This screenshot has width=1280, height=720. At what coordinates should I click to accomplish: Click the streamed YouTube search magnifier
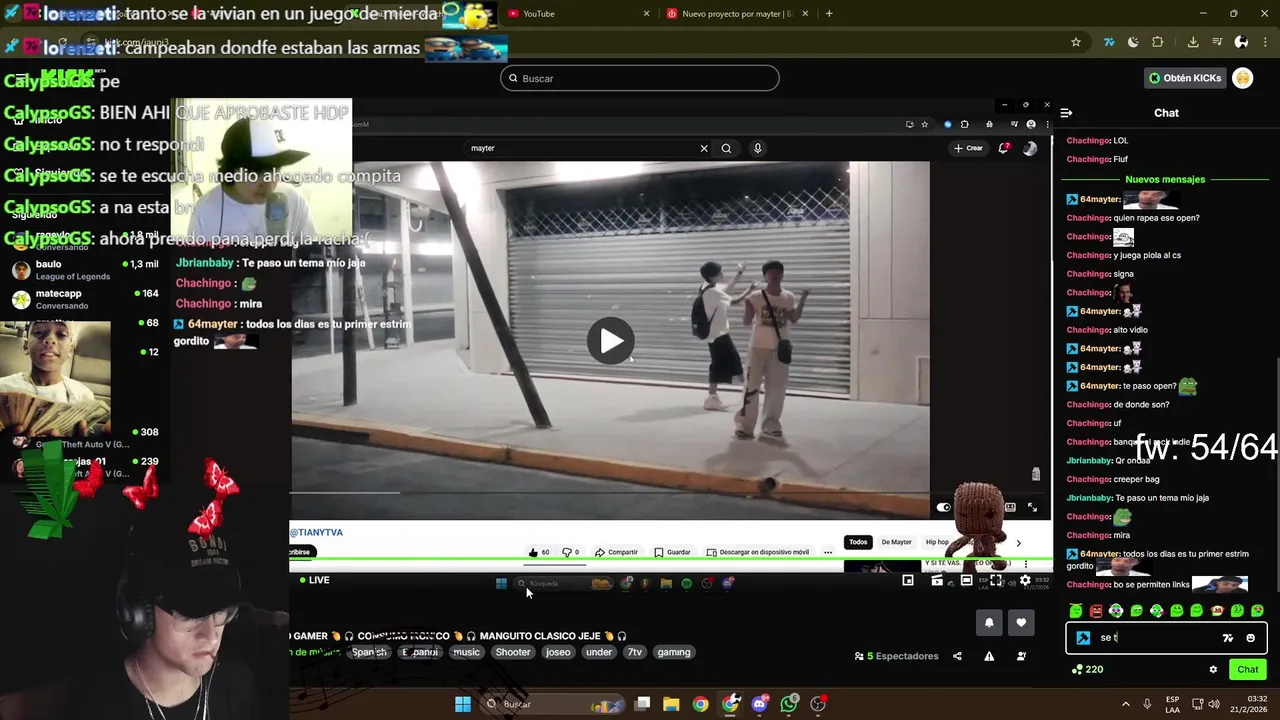[726, 148]
